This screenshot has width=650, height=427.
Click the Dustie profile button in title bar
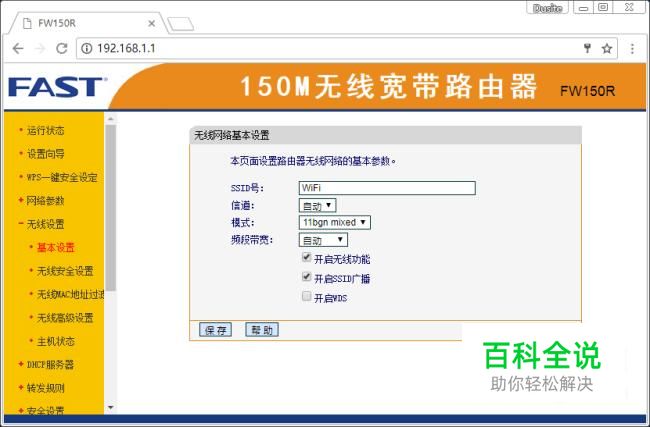point(547,8)
